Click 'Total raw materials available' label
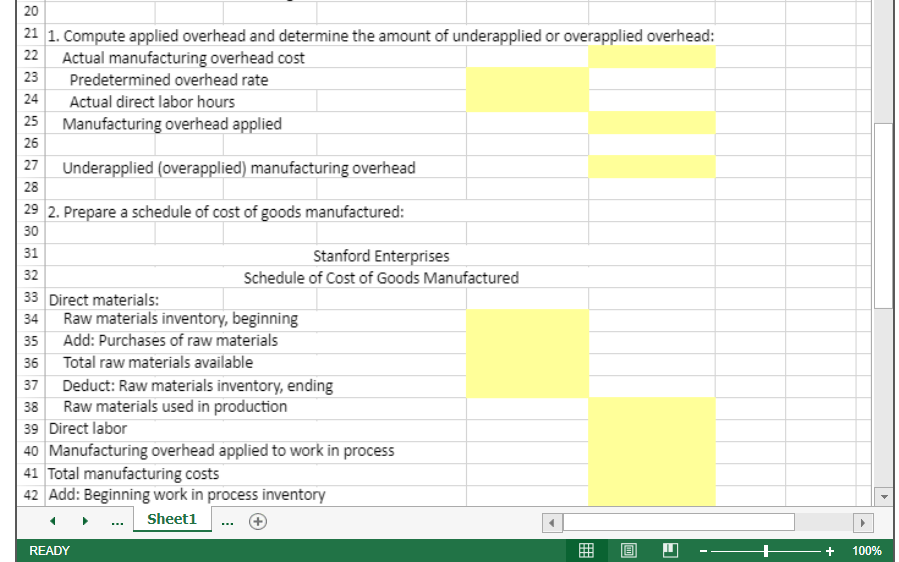Viewport: 899px width, 562px height. [158, 362]
